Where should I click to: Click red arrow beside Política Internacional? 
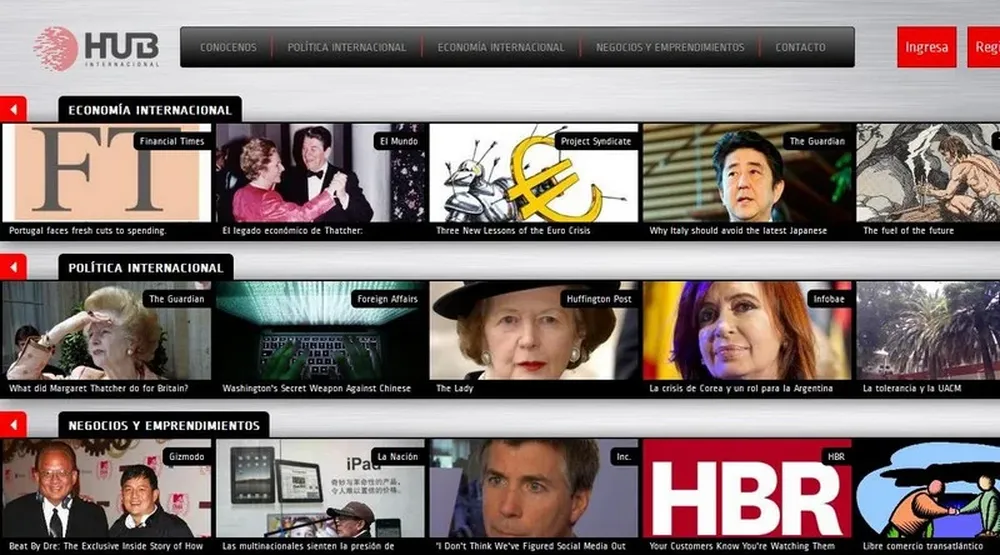point(13,267)
